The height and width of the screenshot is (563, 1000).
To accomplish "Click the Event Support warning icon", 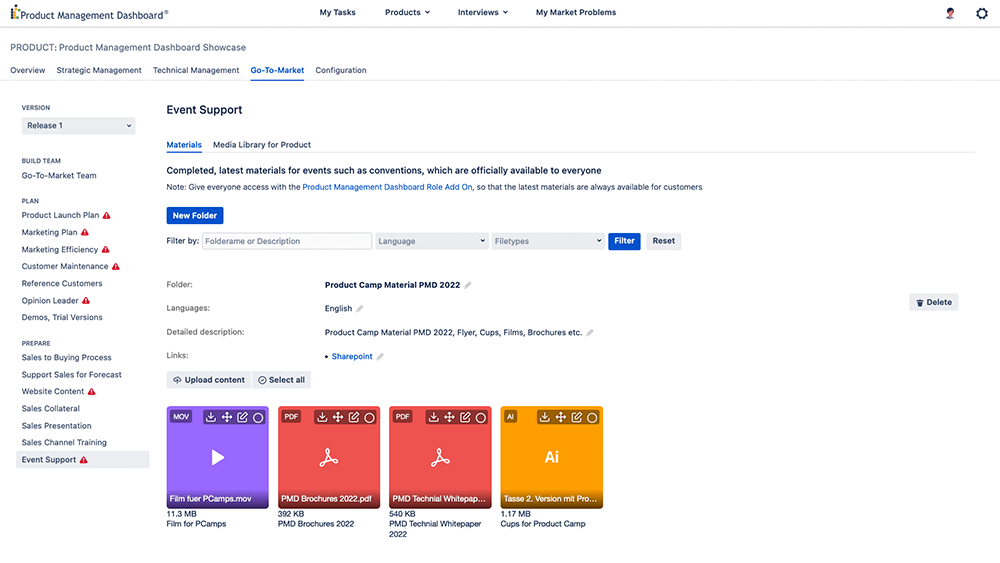I will (x=84, y=460).
